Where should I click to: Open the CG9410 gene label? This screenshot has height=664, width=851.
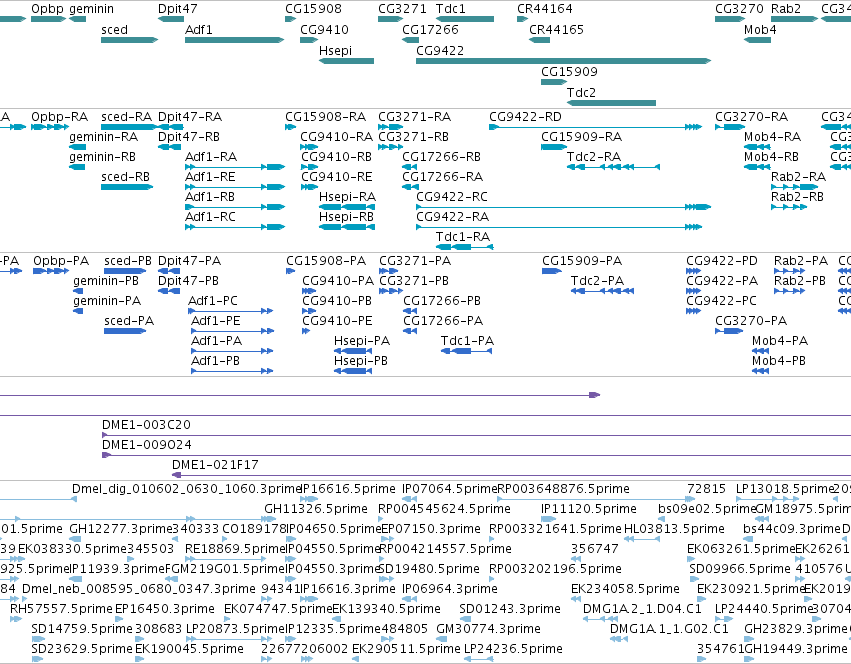coord(325,29)
